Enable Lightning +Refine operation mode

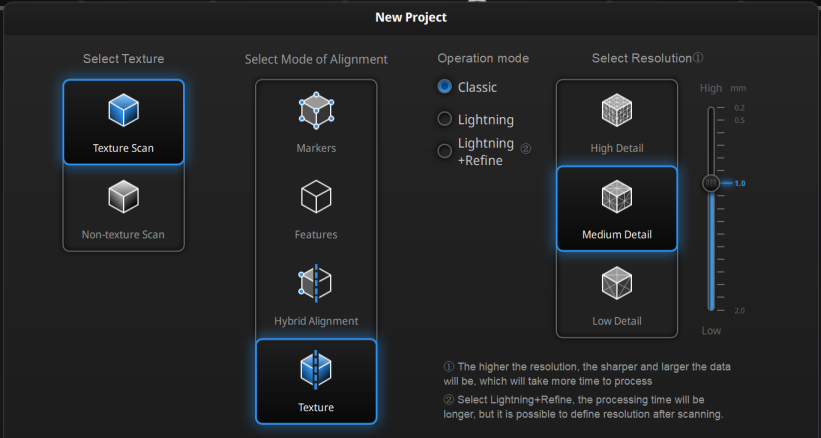445,151
